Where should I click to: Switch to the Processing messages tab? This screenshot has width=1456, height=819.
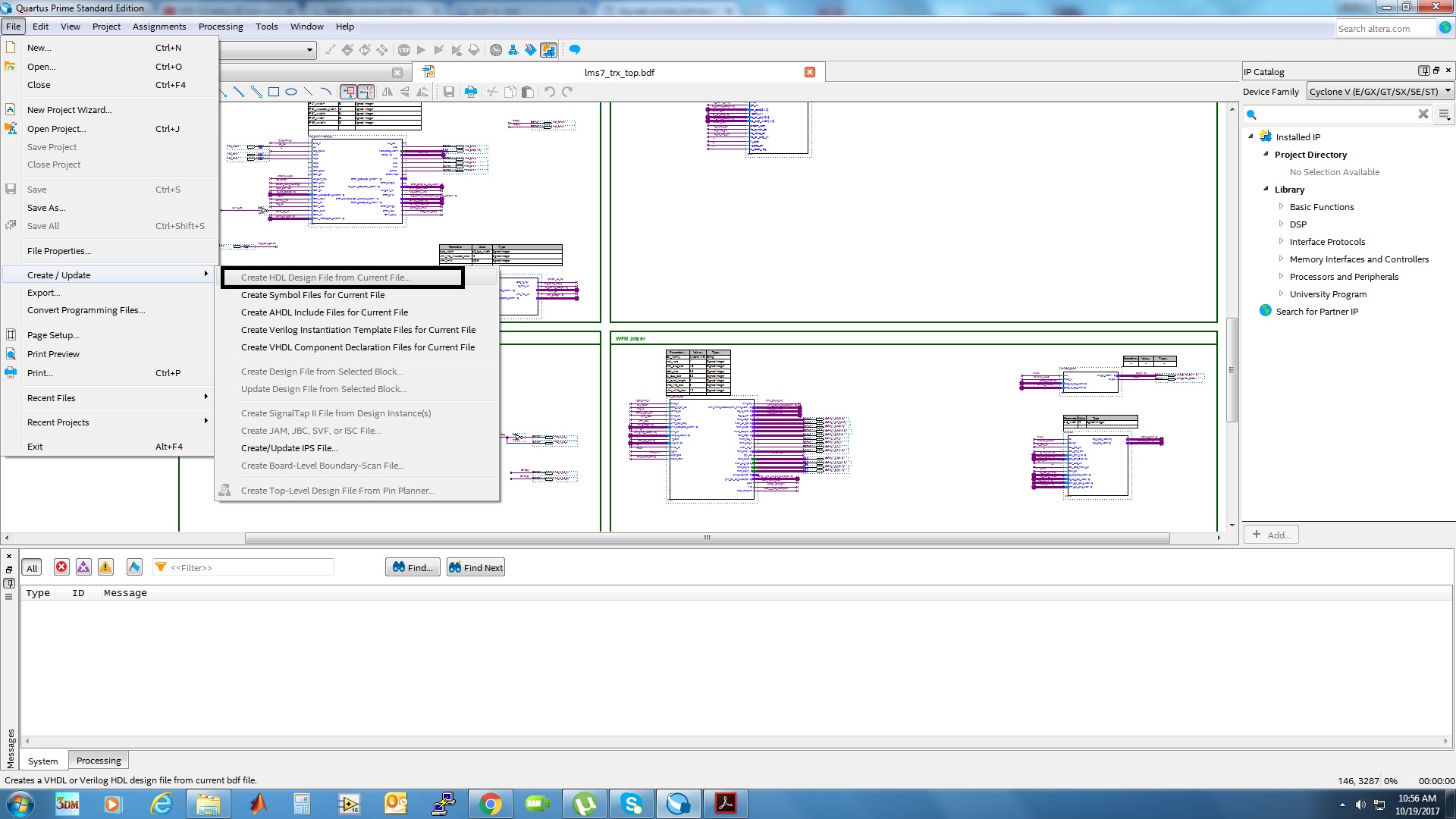pyautogui.click(x=99, y=761)
